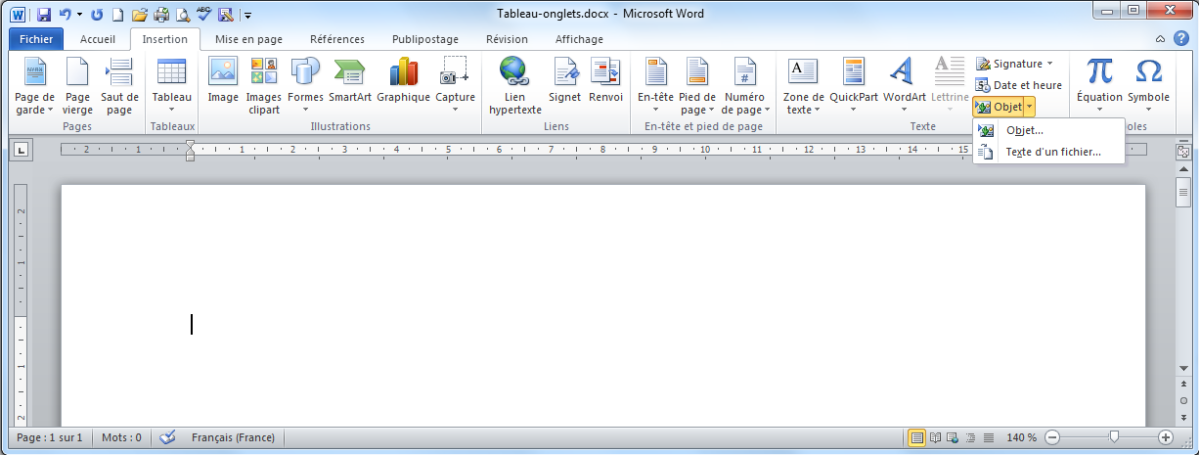Click the Quick Print icon

161,15
